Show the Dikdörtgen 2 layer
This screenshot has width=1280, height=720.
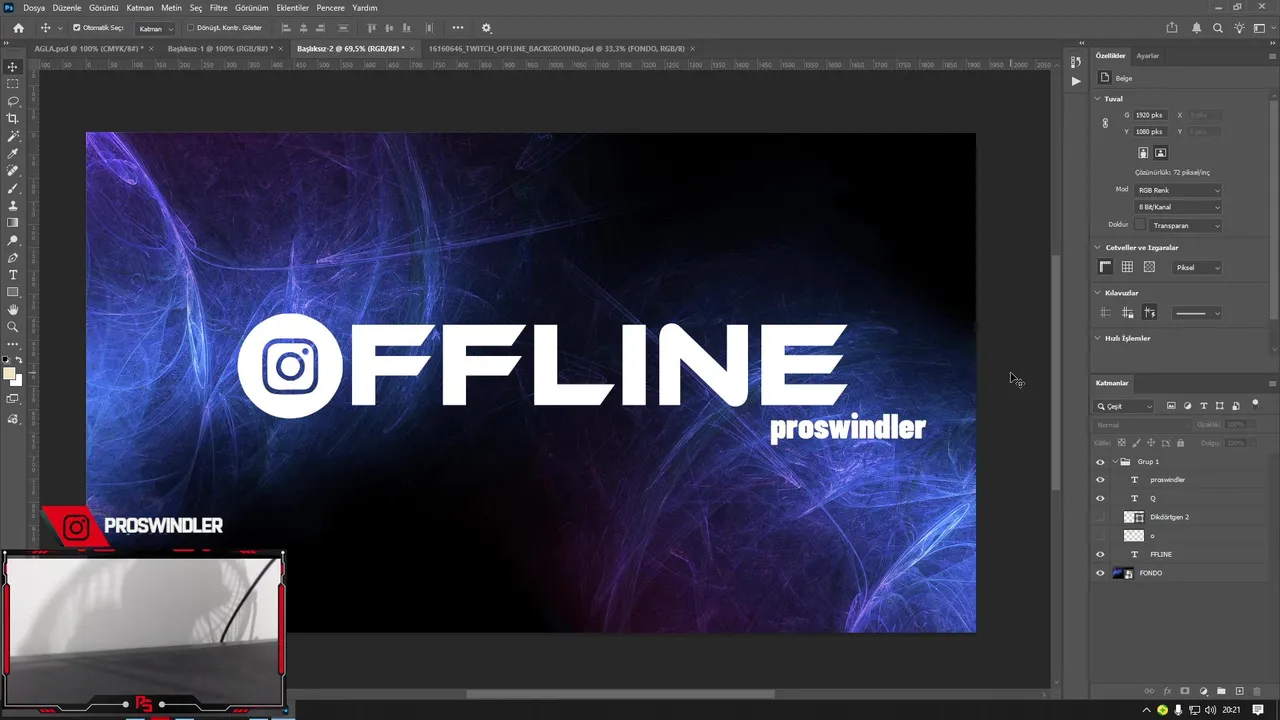pos(1100,517)
